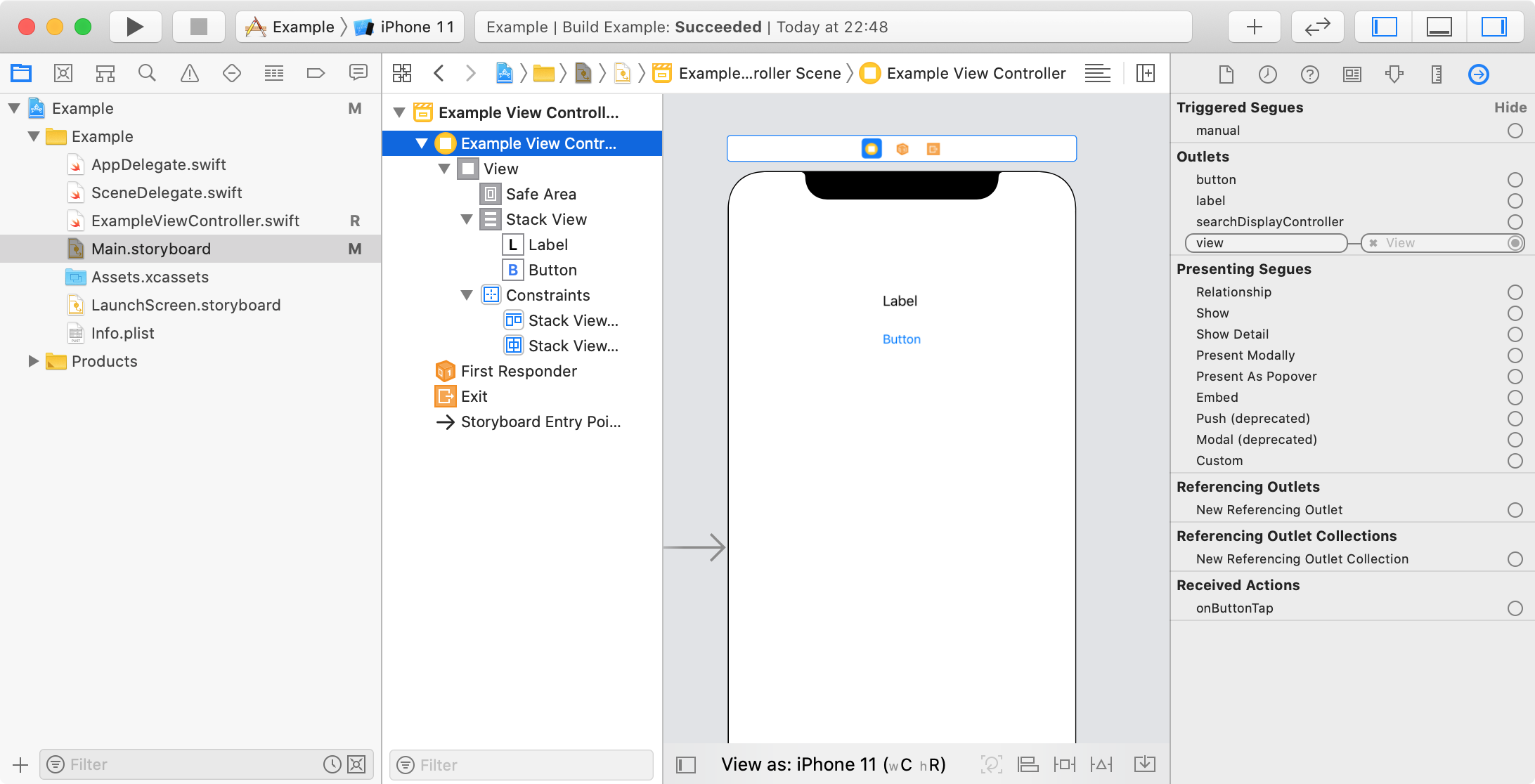Image resolution: width=1535 pixels, height=784 pixels.
Task: Open the Library with plus button
Action: click(1254, 27)
